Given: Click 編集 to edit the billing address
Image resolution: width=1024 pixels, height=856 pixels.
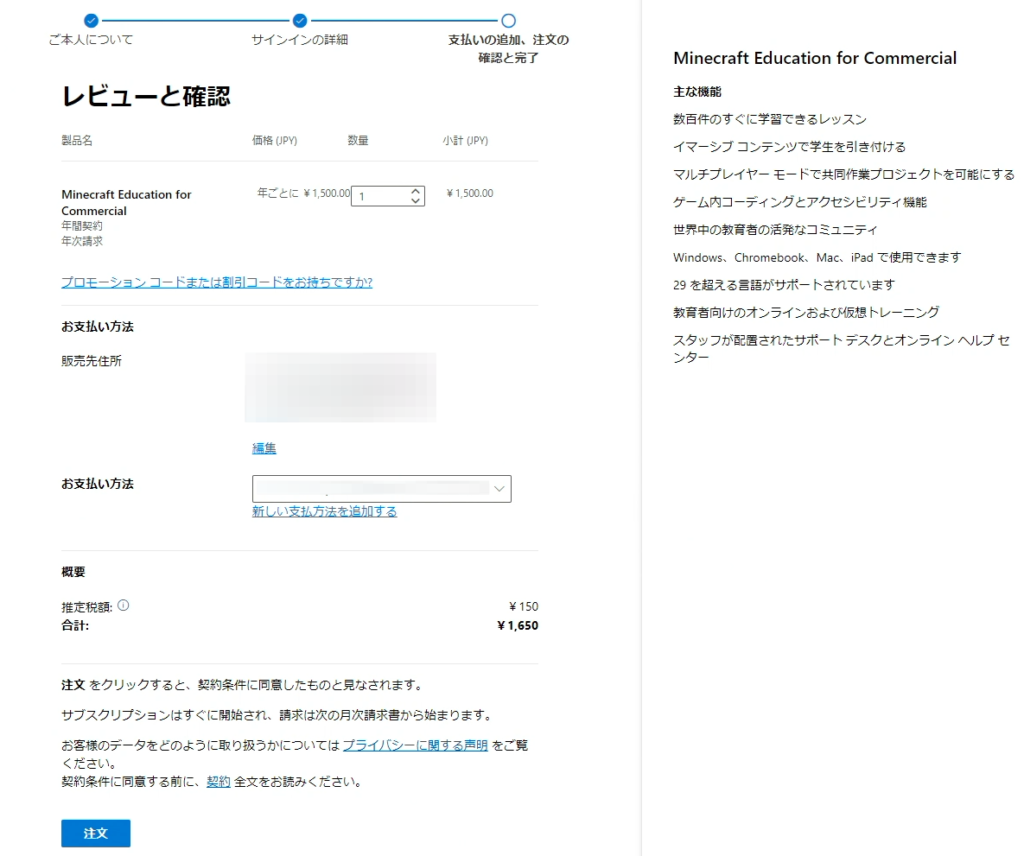Looking at the screenshot, I should pyautogui.click(x=264, y=448).
